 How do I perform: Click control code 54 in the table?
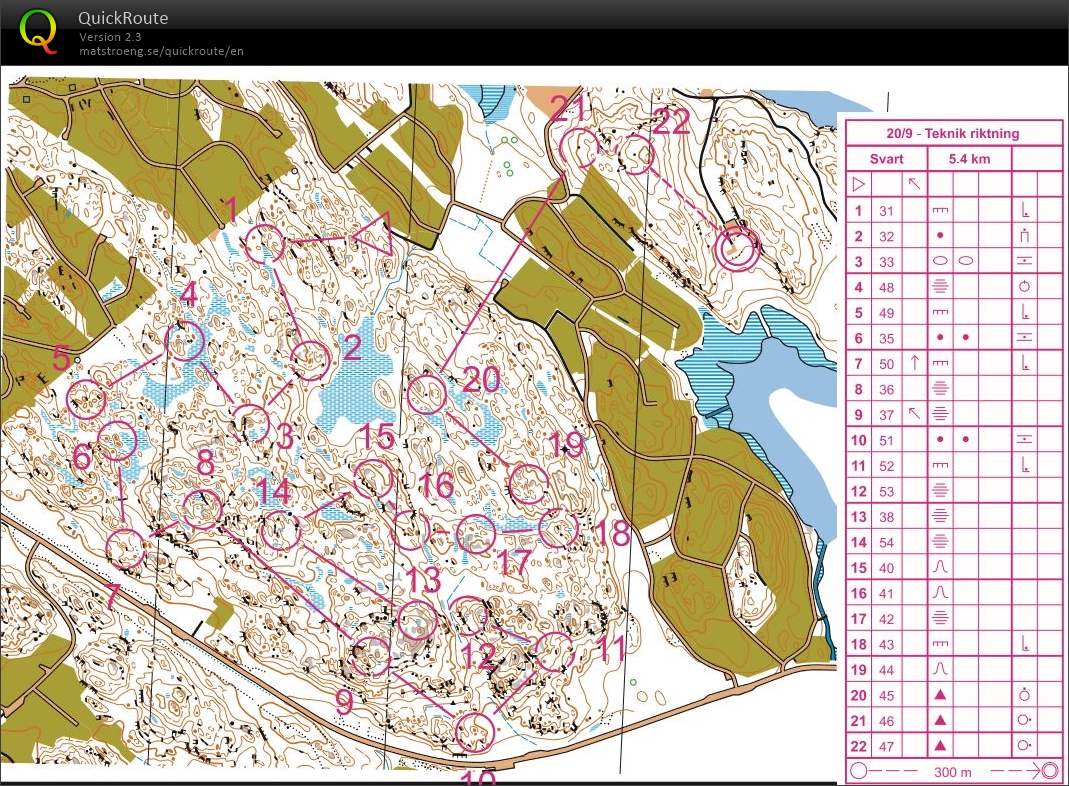(886, 542)
